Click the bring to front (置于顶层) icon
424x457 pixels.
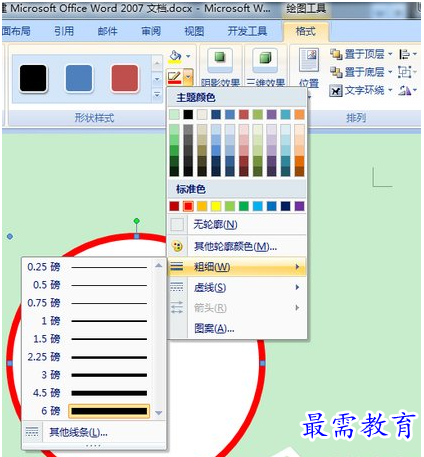(336, 54)
